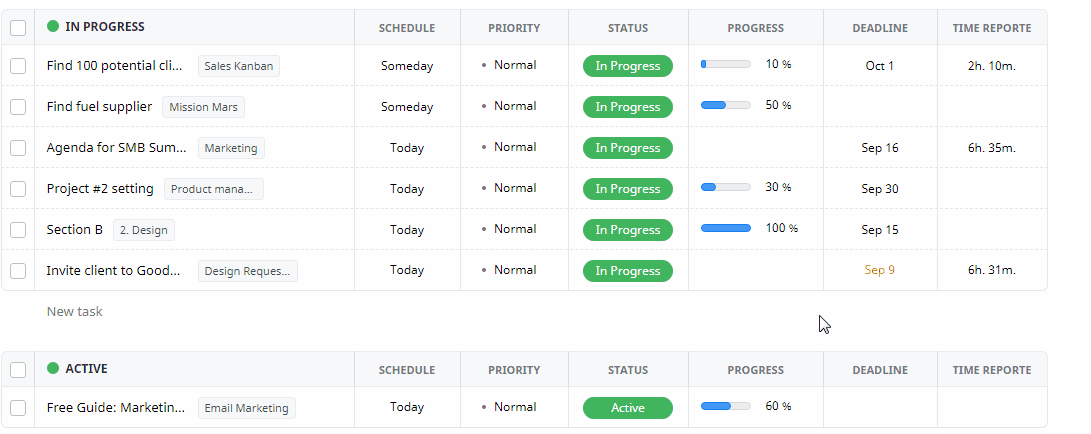
Task: Open priority Normal for Agenda for SMB Summit
Action: [x=509, y=147]
